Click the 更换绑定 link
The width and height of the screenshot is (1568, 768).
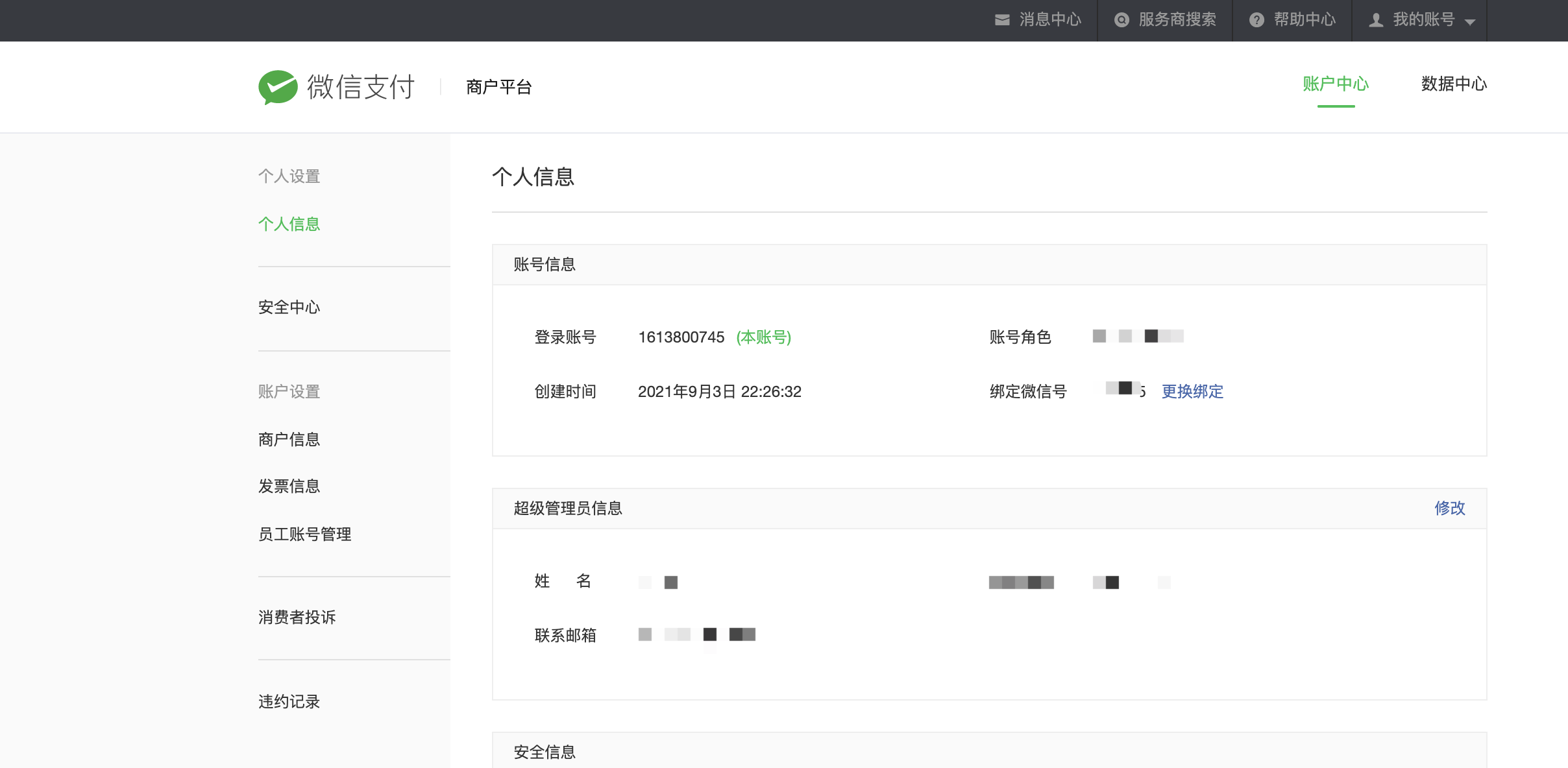[x=1192, y=391]
